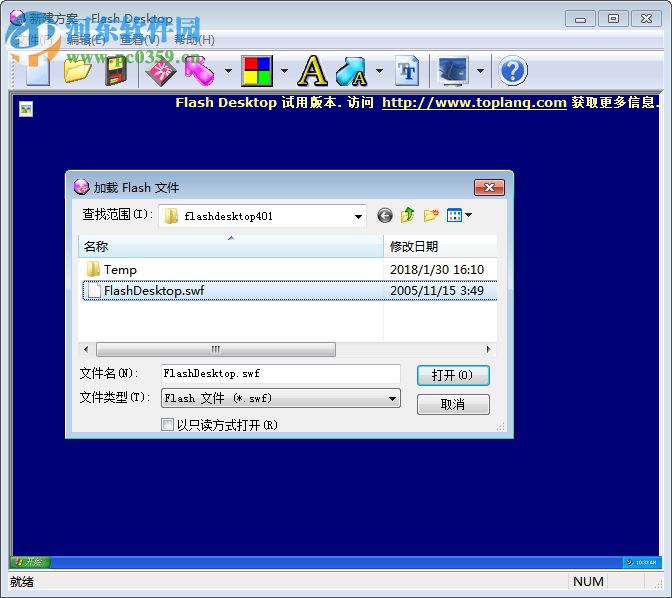Click the date 2005/11/15 3:49

click(437, 291)
